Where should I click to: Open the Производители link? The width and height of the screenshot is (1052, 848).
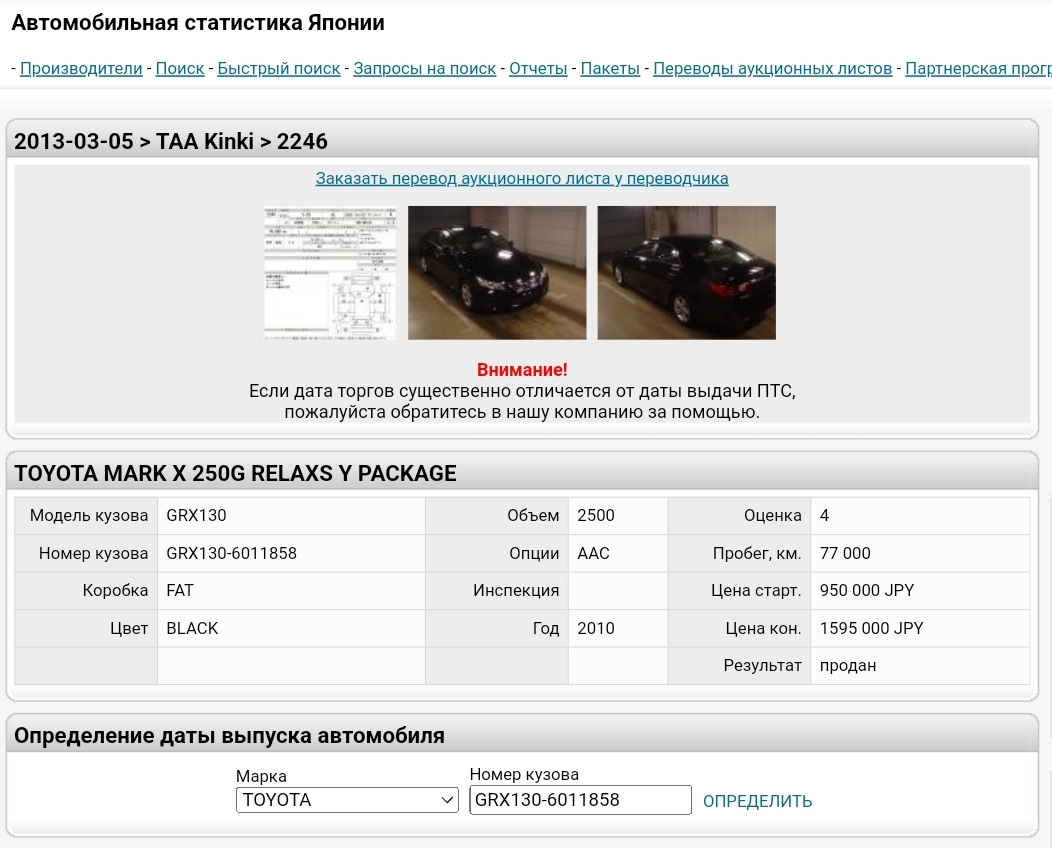(81, 68)
